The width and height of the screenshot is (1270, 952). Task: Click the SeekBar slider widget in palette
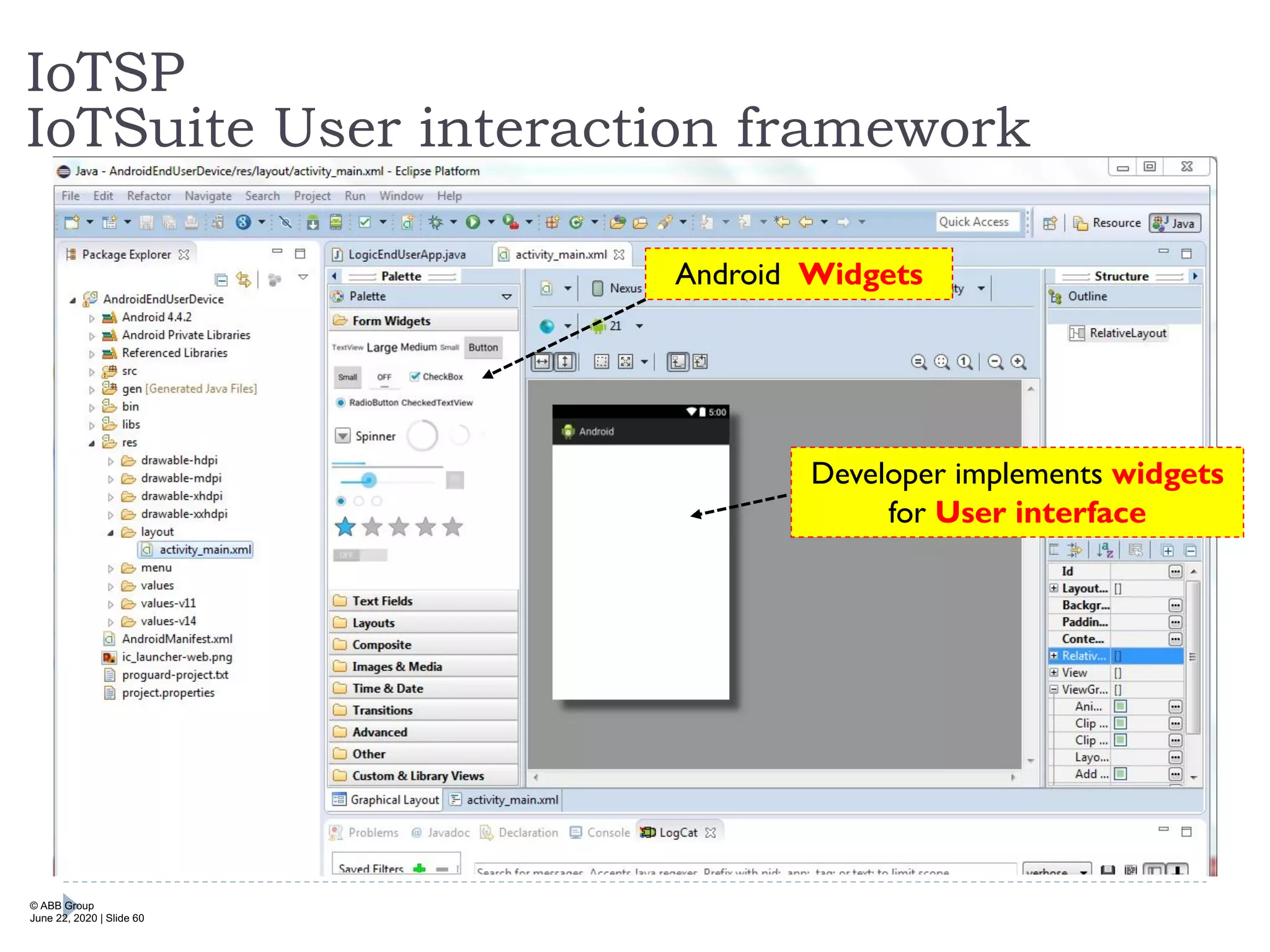click(387, 480)
